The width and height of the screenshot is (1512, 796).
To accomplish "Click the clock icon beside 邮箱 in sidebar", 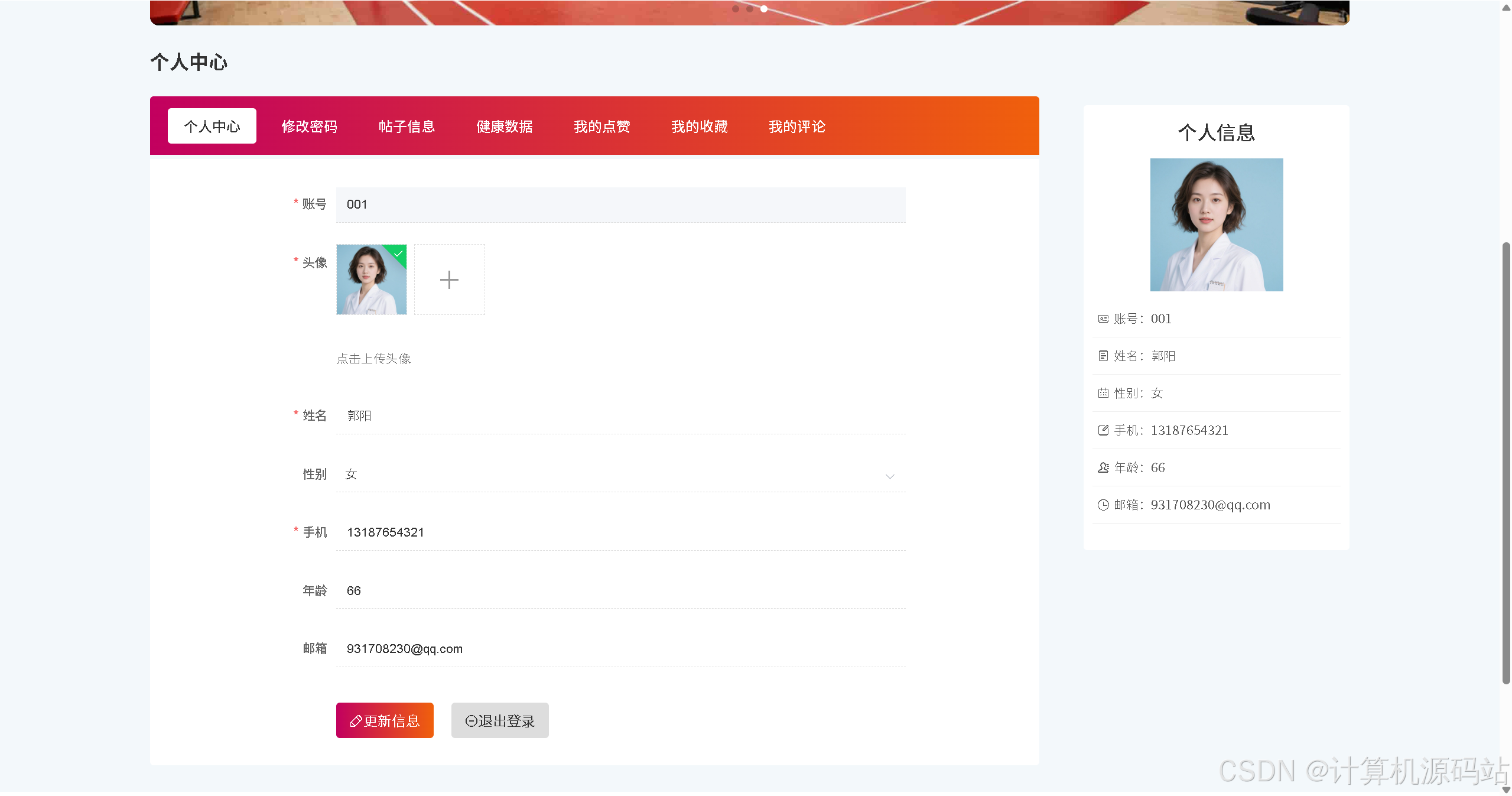I will point(1103,505).
